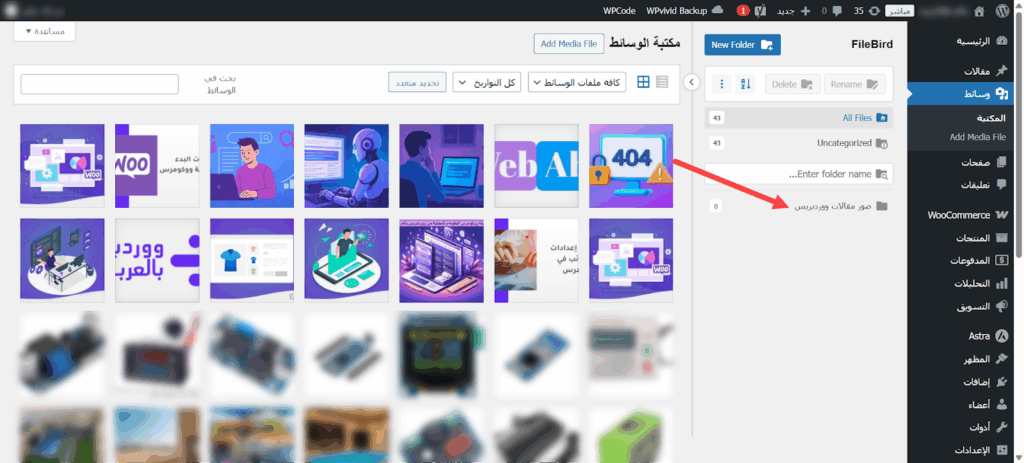Switch to grid view icon
The image size is (1024, 463).
point(643,82)
